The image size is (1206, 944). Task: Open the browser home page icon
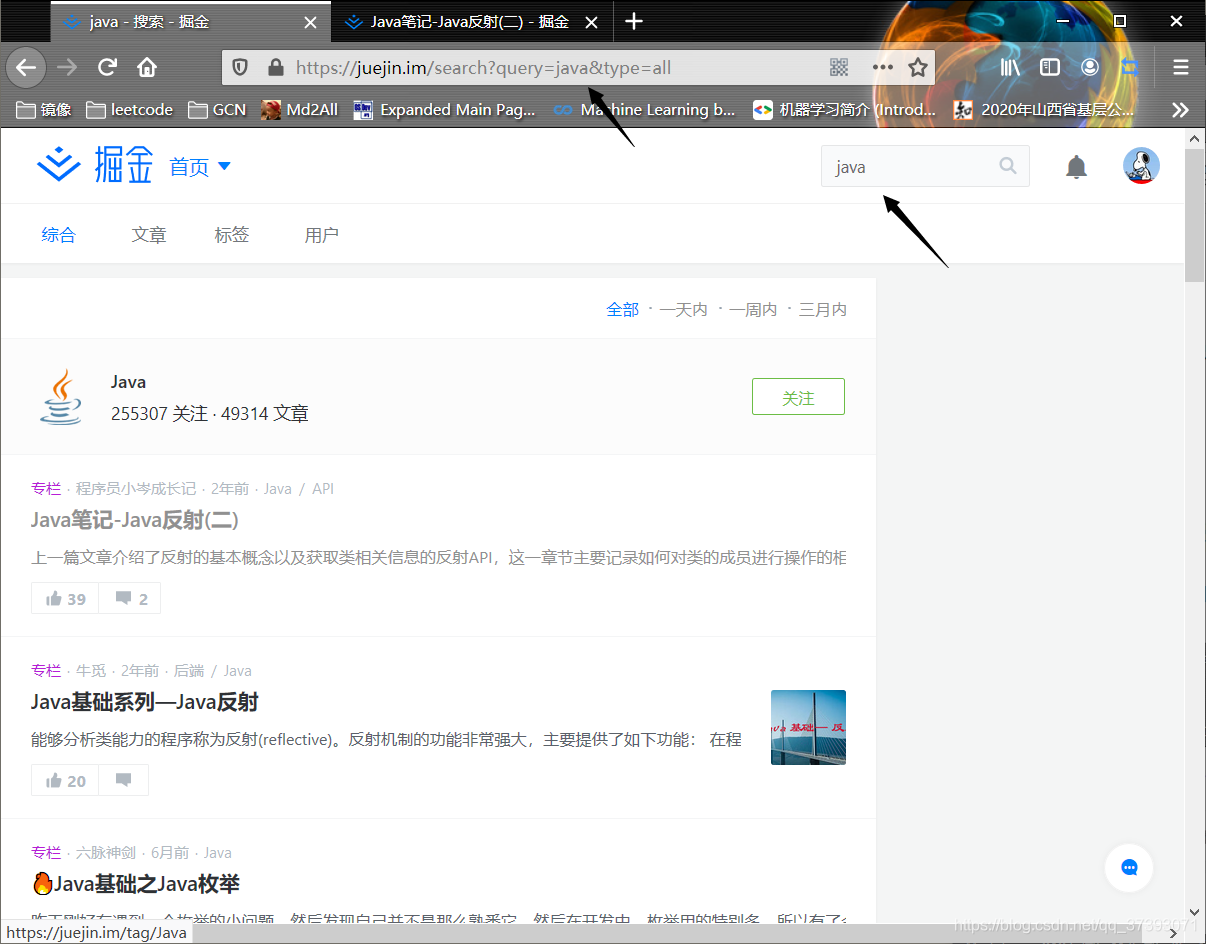[147, 68]
